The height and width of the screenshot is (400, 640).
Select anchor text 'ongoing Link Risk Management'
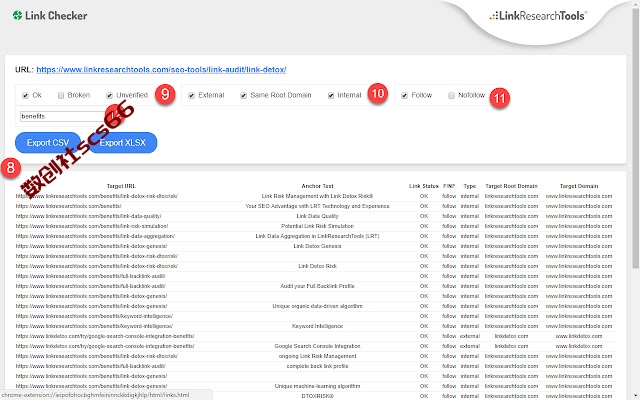pos(318,356)
